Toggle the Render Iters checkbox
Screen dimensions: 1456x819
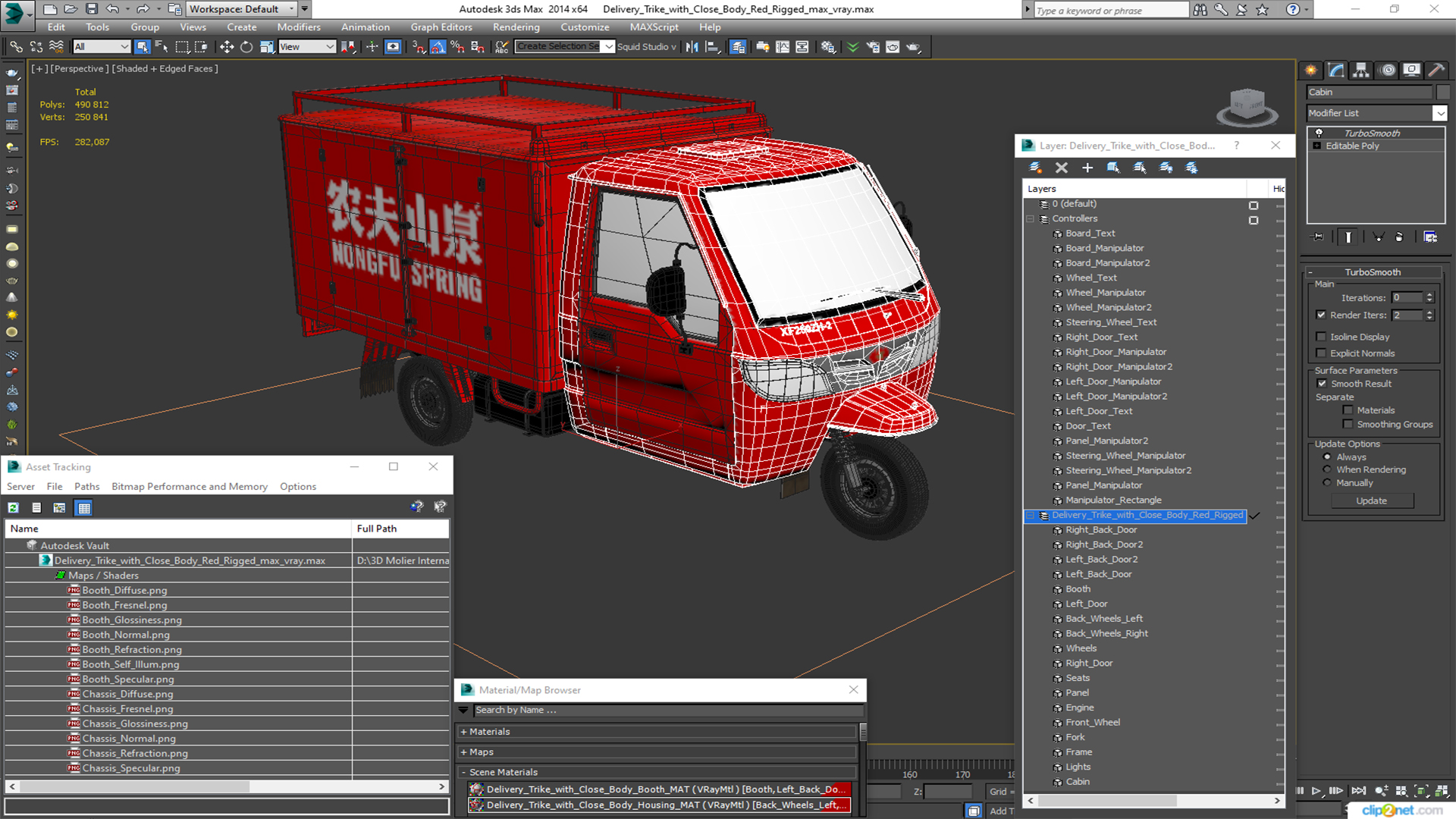tap(1321, 315)
